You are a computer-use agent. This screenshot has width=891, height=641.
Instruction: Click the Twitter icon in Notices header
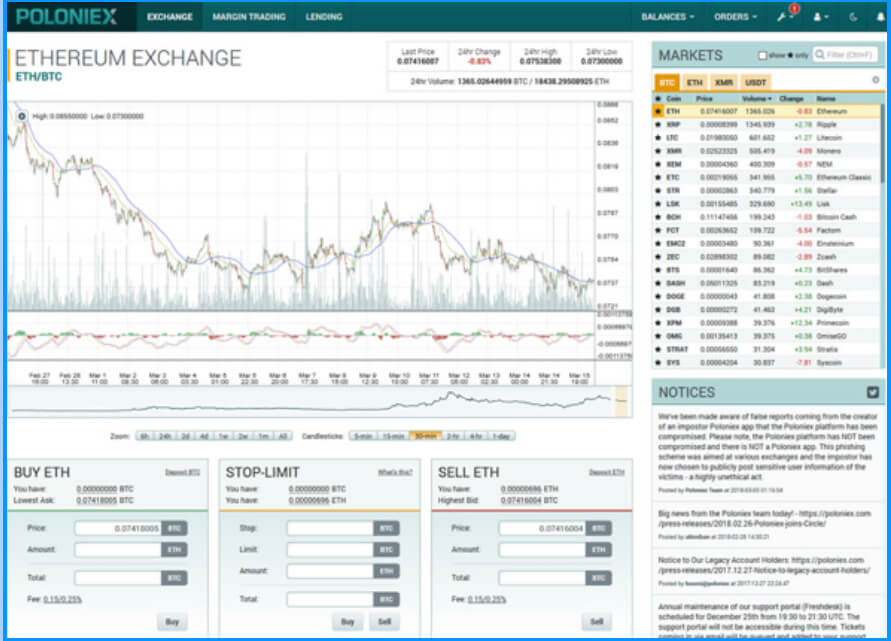[873, 392]
